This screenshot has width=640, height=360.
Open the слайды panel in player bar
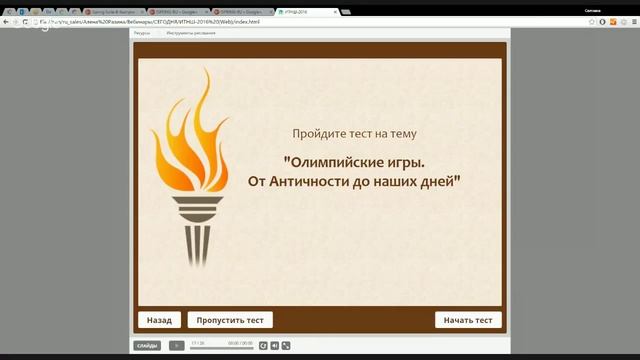coord(147,346)
